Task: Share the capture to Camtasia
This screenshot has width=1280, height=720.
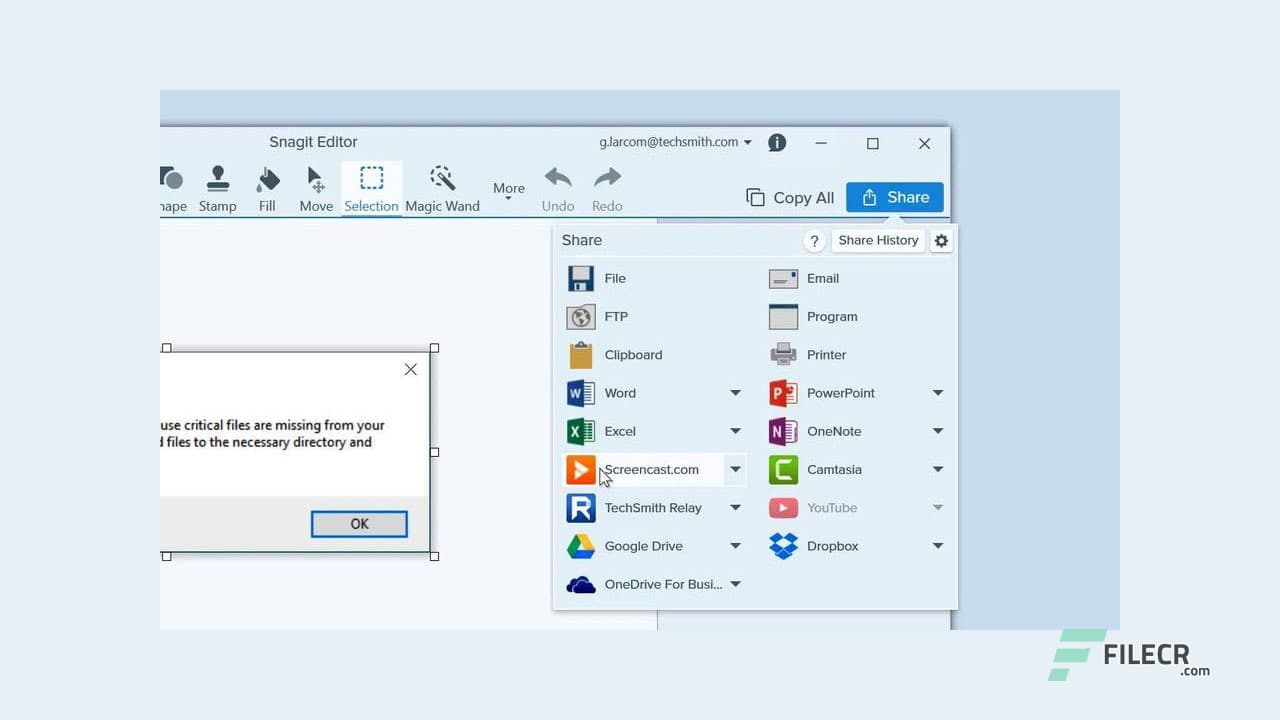Action: 834,469
